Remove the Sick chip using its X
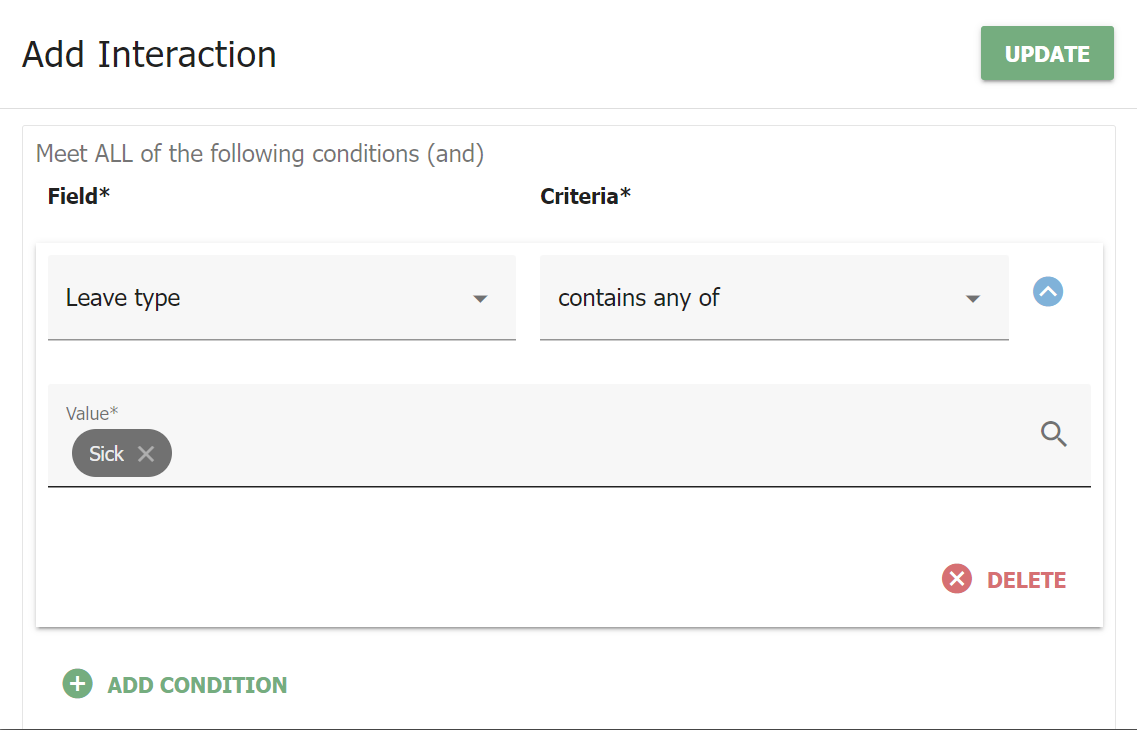Image resolution: width=1137 pixels, height=730 pixels. 146,454
